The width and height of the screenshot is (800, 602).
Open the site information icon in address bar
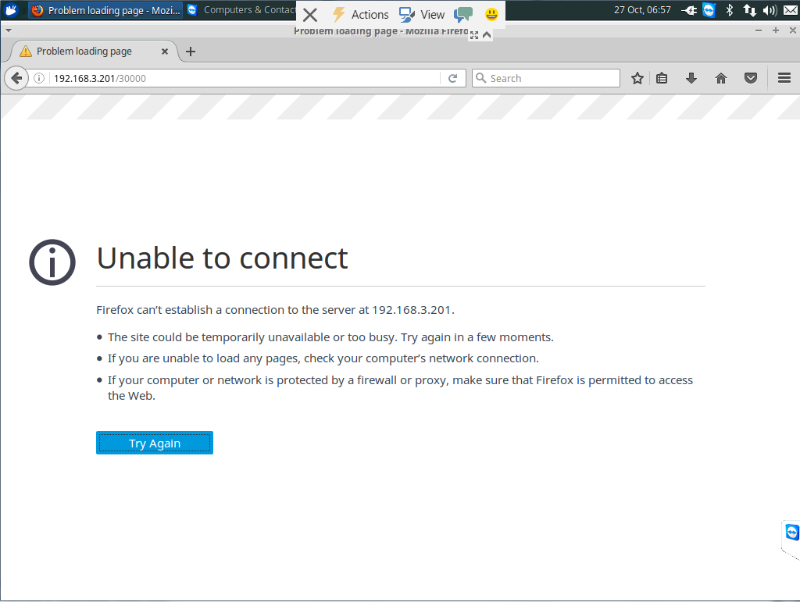39,78
